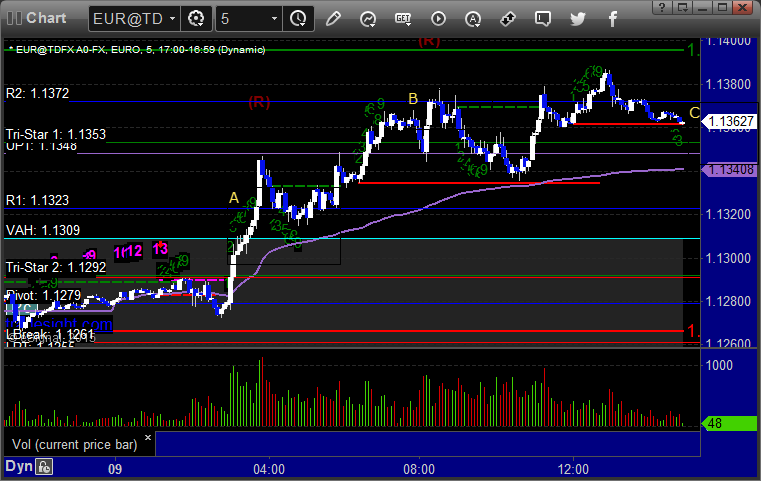Click the Chart panel title
This screenshot has height=481, width=761.
click(46, 18)
